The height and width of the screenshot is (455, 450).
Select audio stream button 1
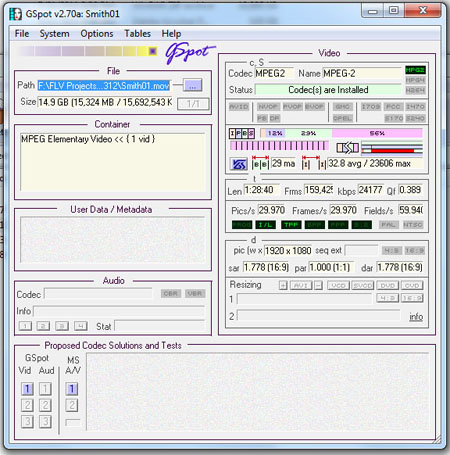click(x=25, y=326)
